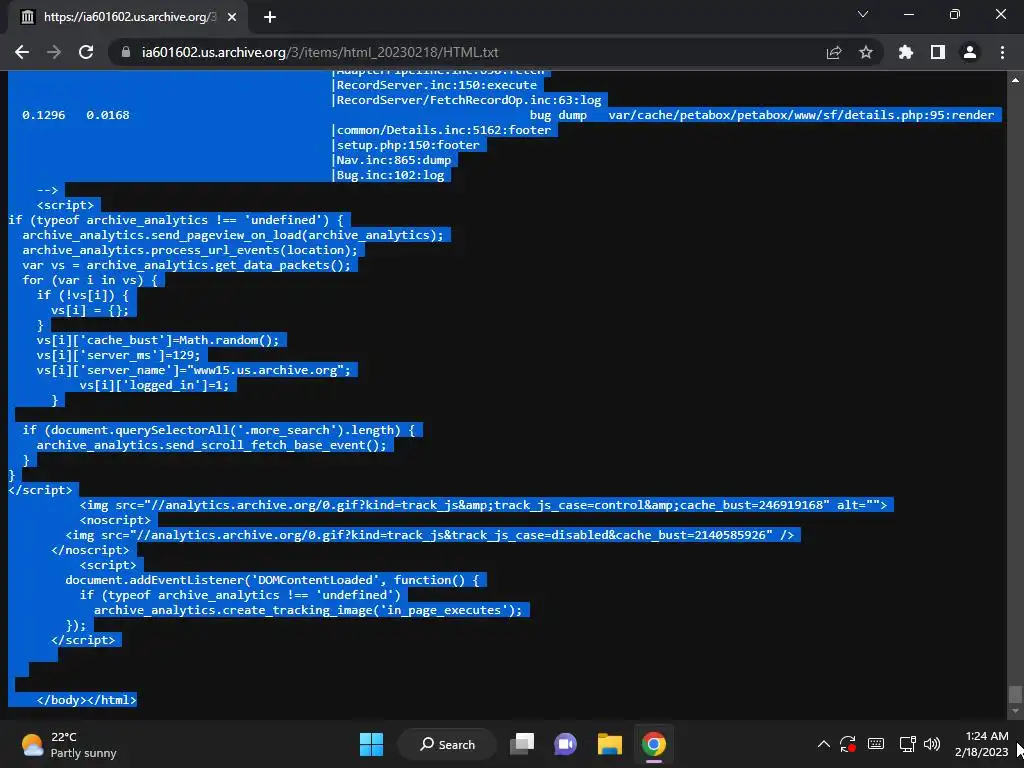
Task: Click the img line with cache_bust=246919168
Action: [483, 505]
